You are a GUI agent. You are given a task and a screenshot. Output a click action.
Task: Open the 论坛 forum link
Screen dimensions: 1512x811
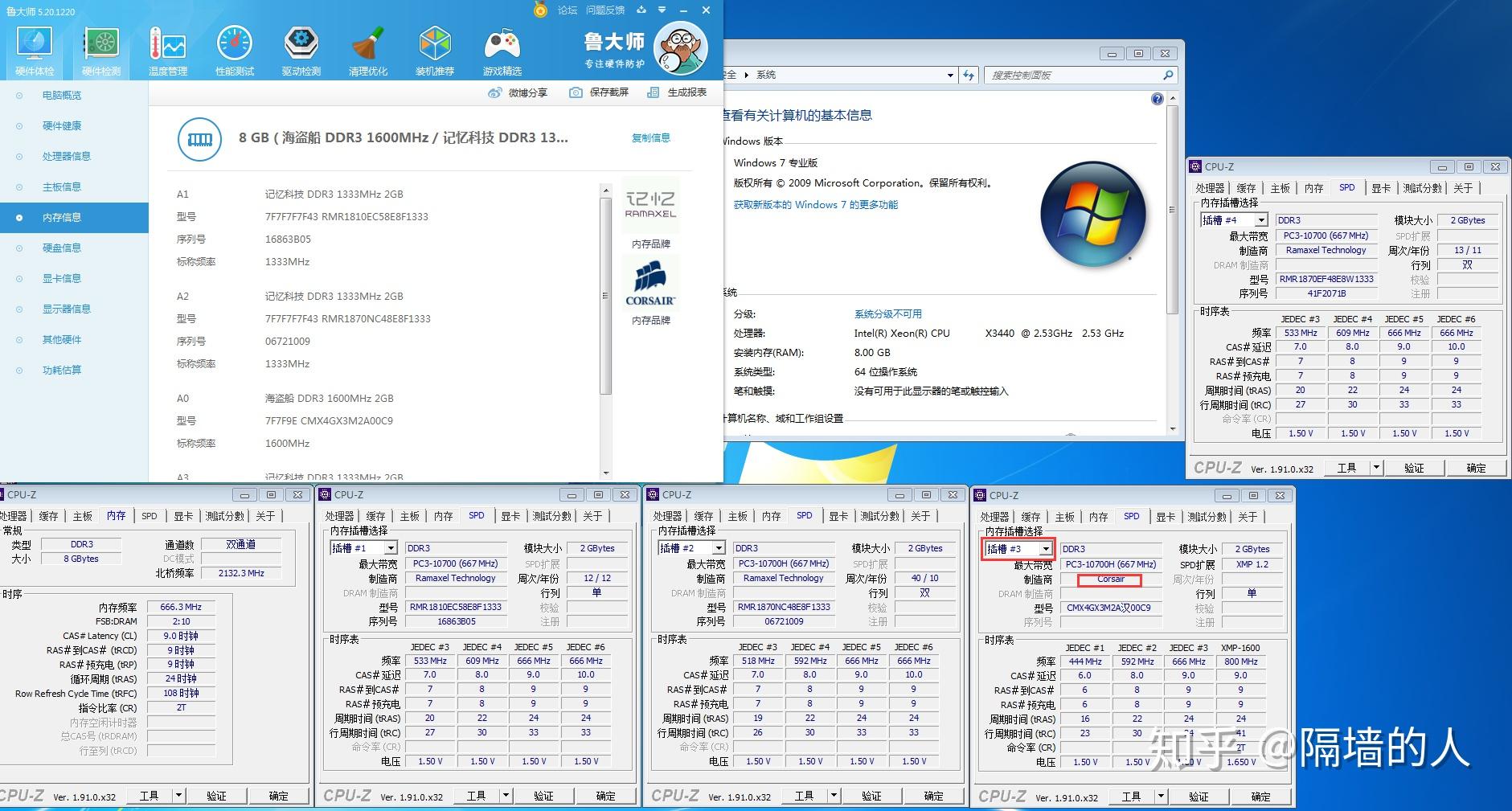click(x=568, y=10)
